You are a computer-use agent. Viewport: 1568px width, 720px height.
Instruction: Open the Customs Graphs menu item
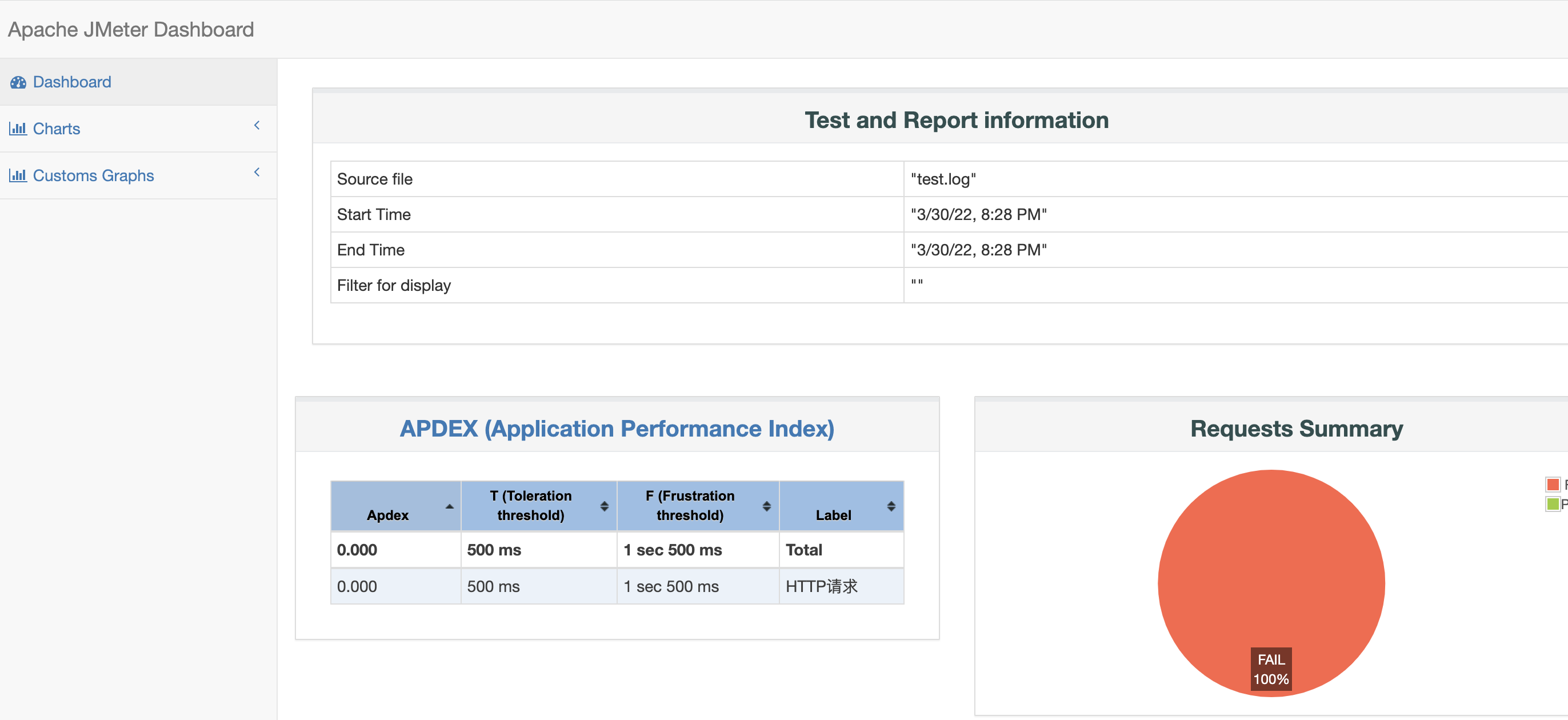(138, 175)
